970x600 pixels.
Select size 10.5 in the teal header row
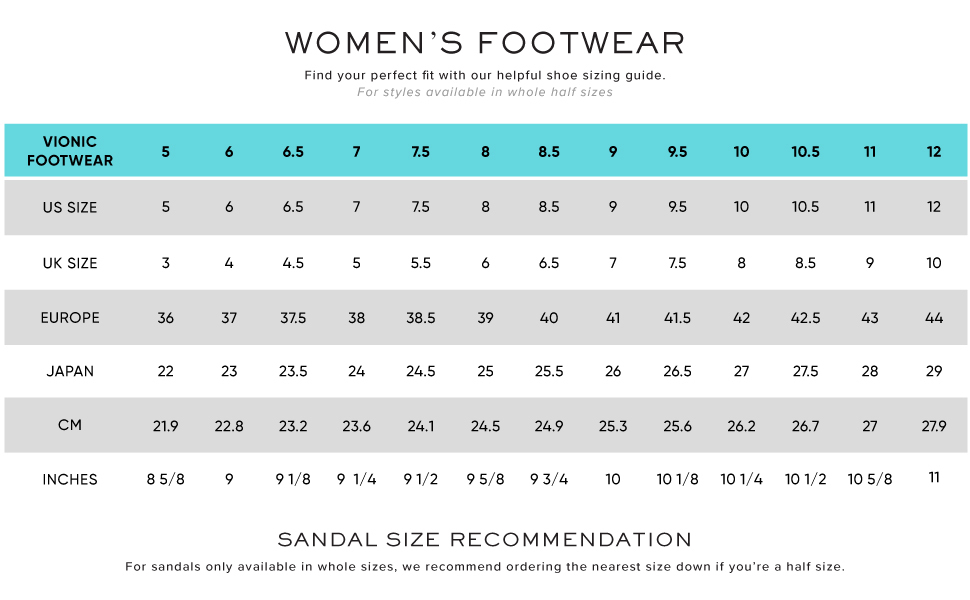[x=805, y=152]
